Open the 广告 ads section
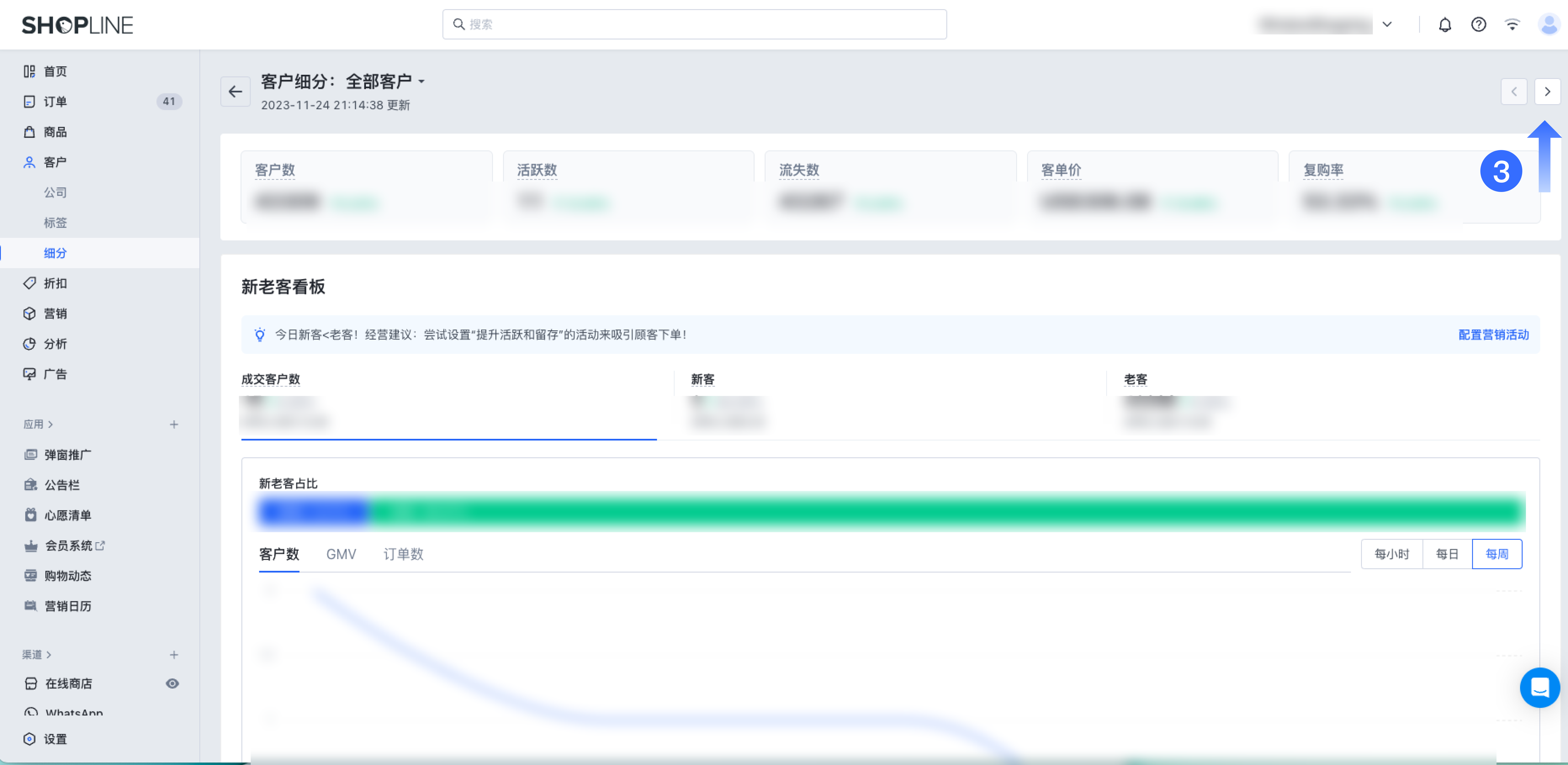1568x765 pixels. 55,374
